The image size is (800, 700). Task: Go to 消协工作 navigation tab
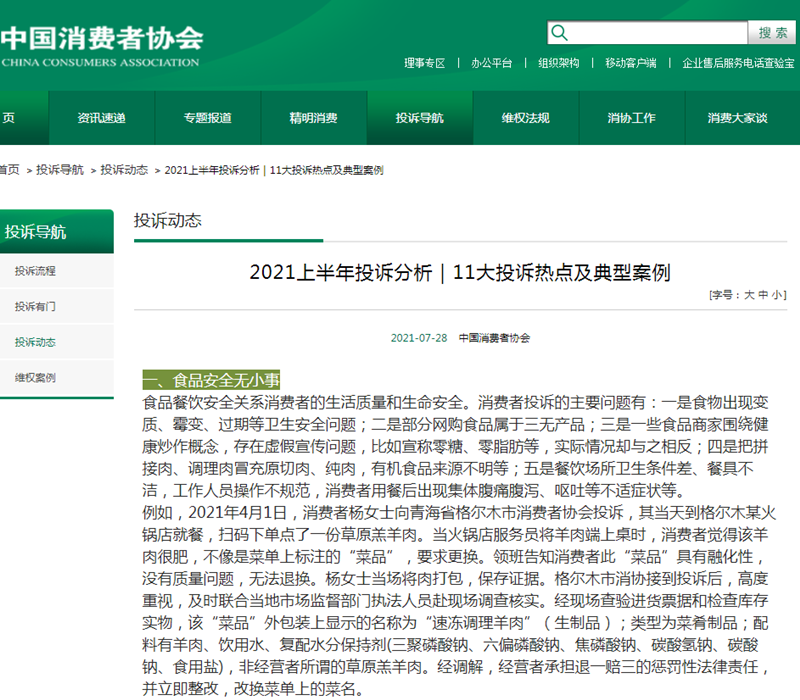632,118
